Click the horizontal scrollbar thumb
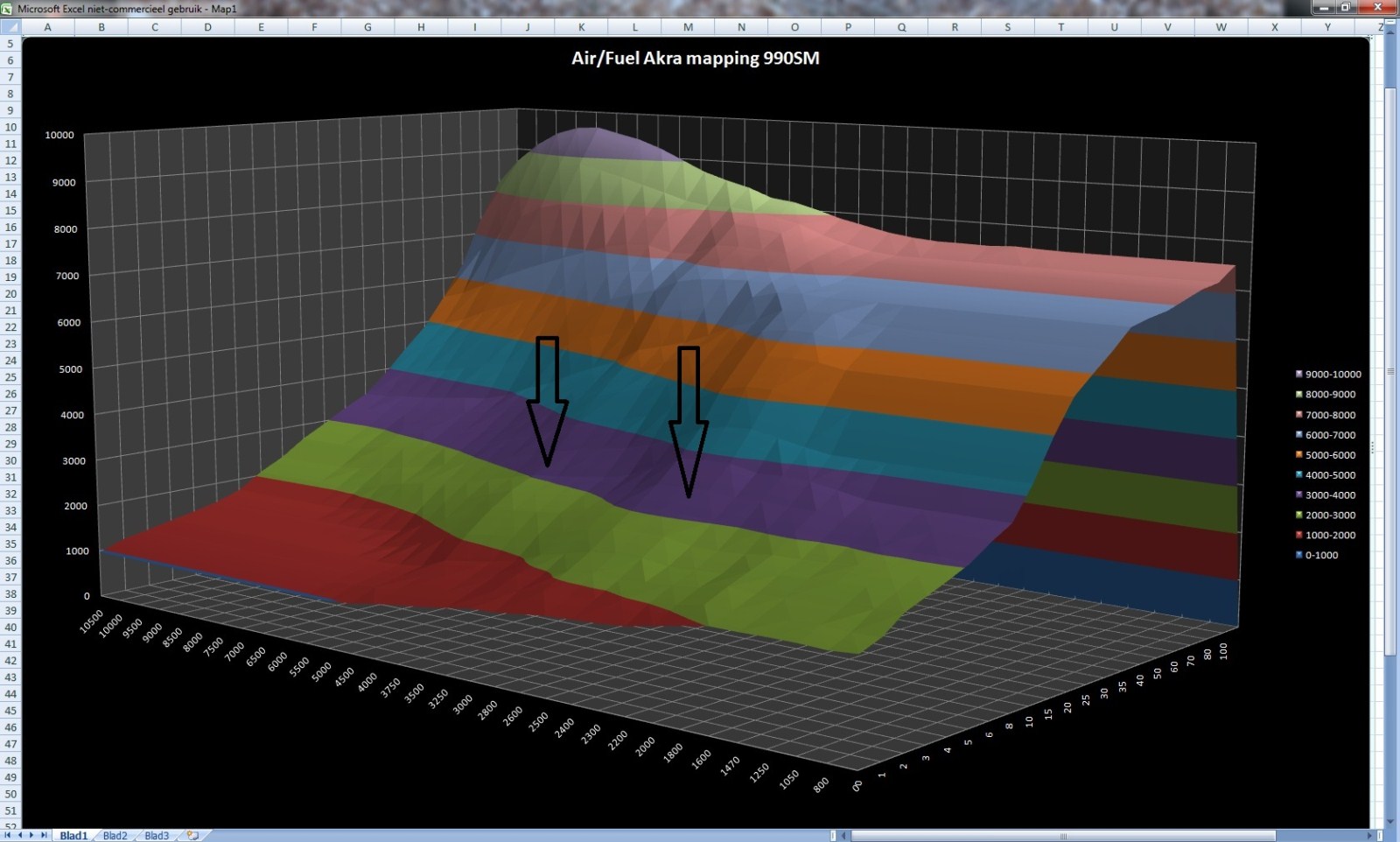Screen dimensions: 1400x842 [x=1063, y=836]
